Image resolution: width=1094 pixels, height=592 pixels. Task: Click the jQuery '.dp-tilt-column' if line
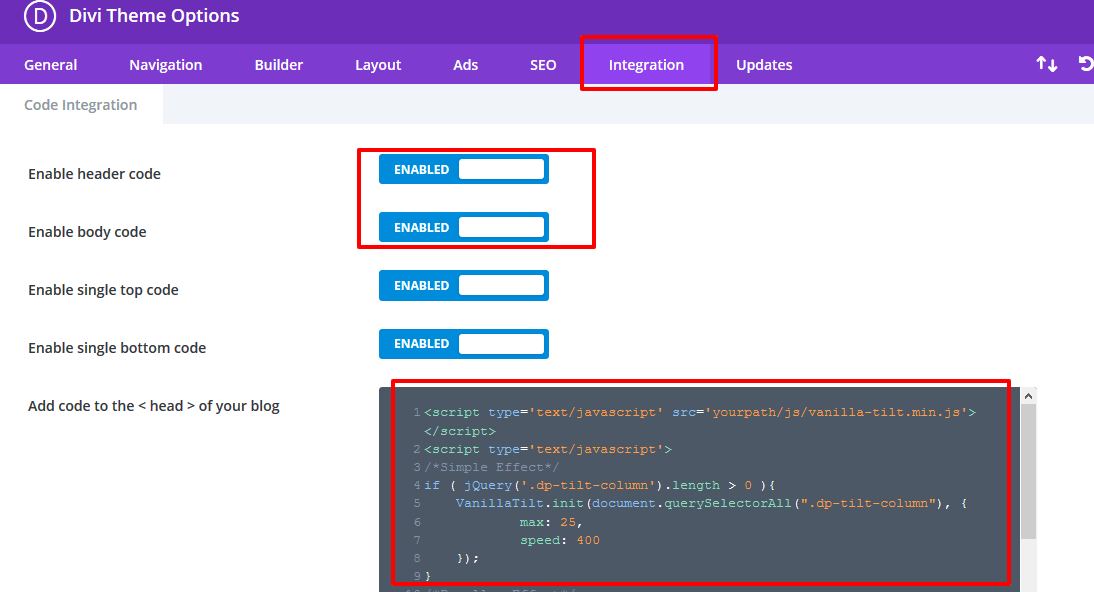pyautogui.click(x=599, y=485)
